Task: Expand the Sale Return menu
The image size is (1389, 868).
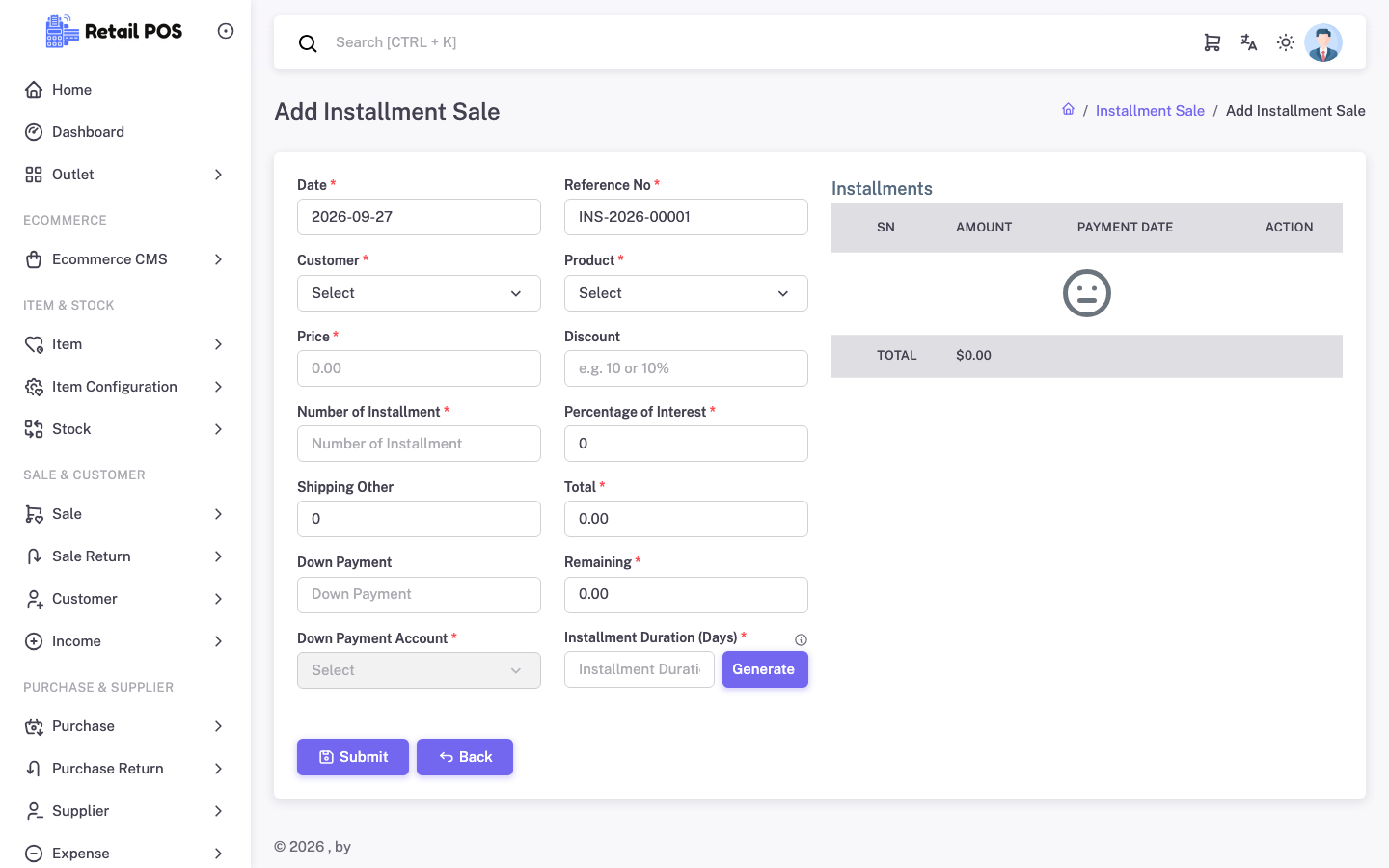Action: pyautogui.click(x=125, y=556)
